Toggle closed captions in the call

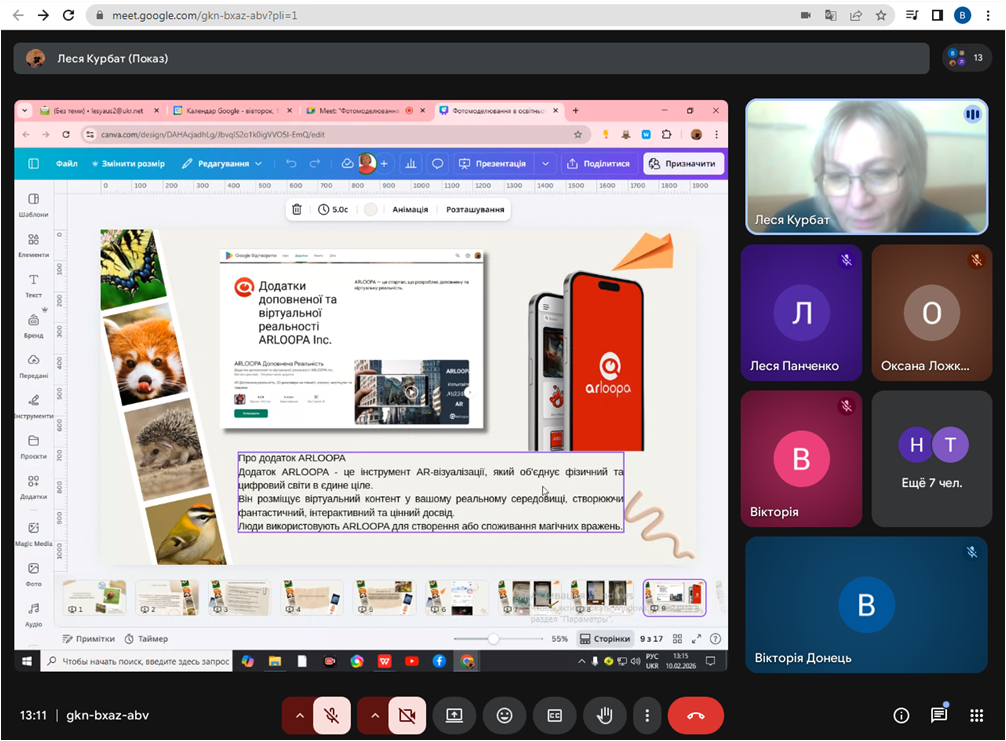pos(554,716)
